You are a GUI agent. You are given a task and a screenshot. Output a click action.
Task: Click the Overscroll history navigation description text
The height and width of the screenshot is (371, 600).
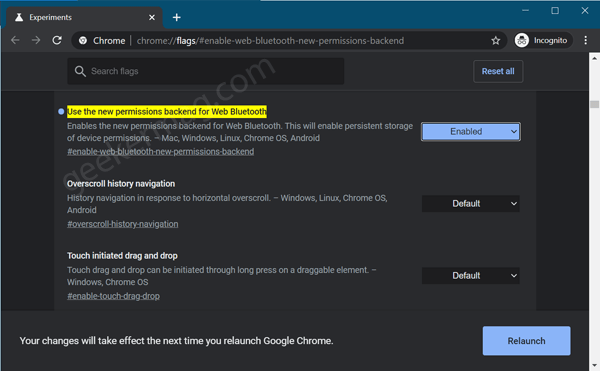tap(227, 204)
